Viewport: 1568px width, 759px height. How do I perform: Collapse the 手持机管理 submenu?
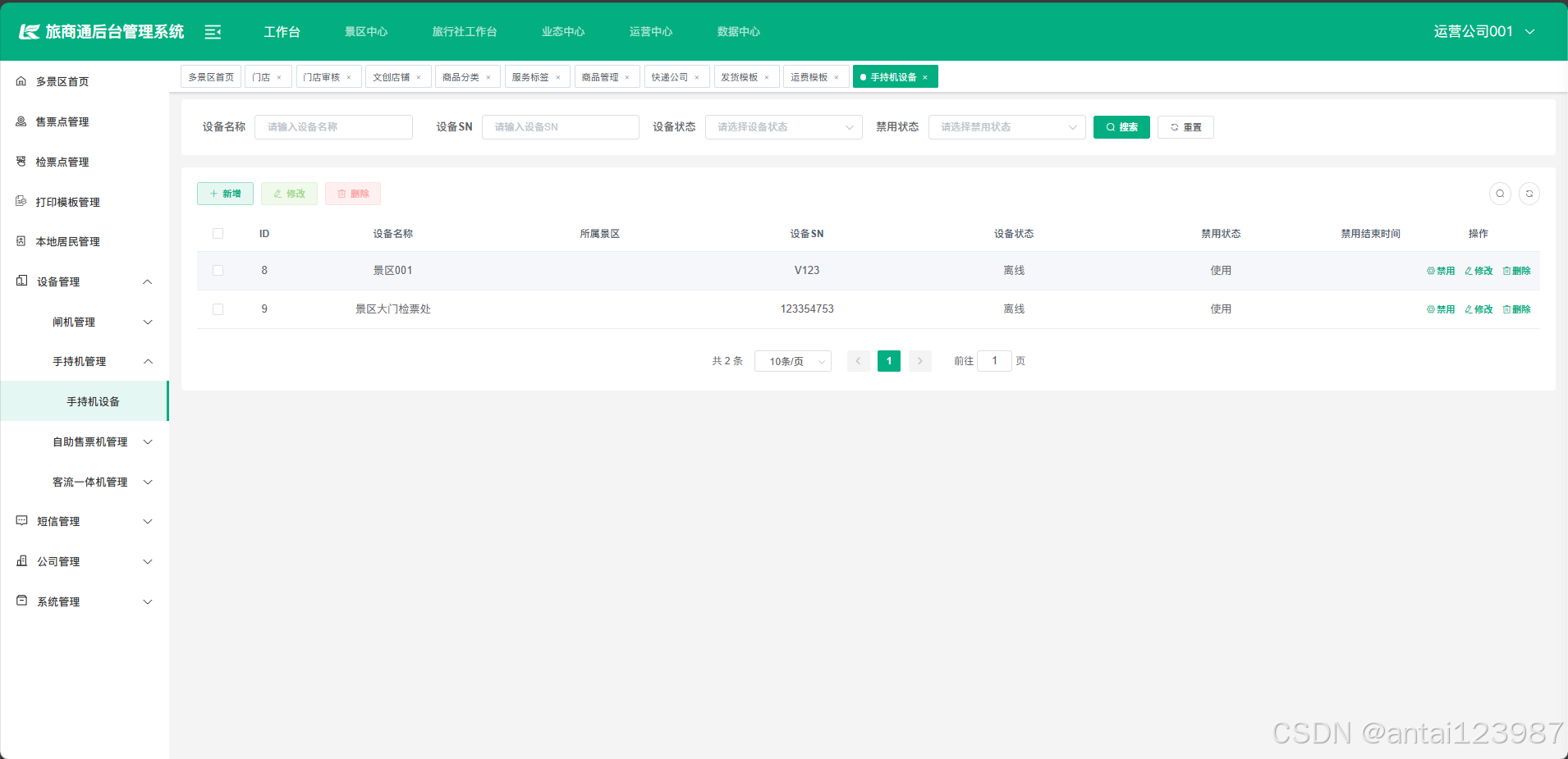85,361
